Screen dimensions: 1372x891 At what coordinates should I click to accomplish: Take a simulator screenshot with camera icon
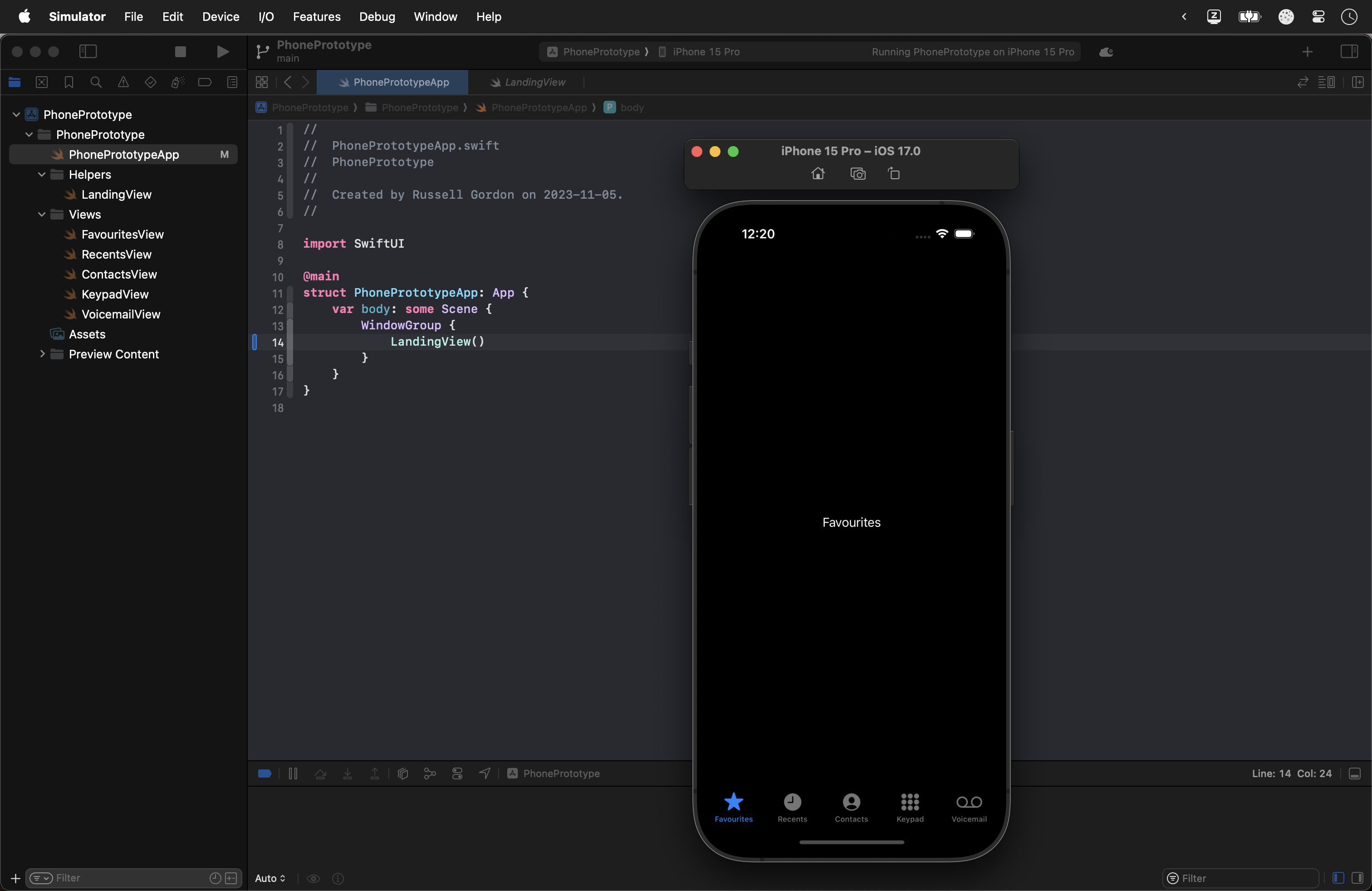click(x=858, y=173)
